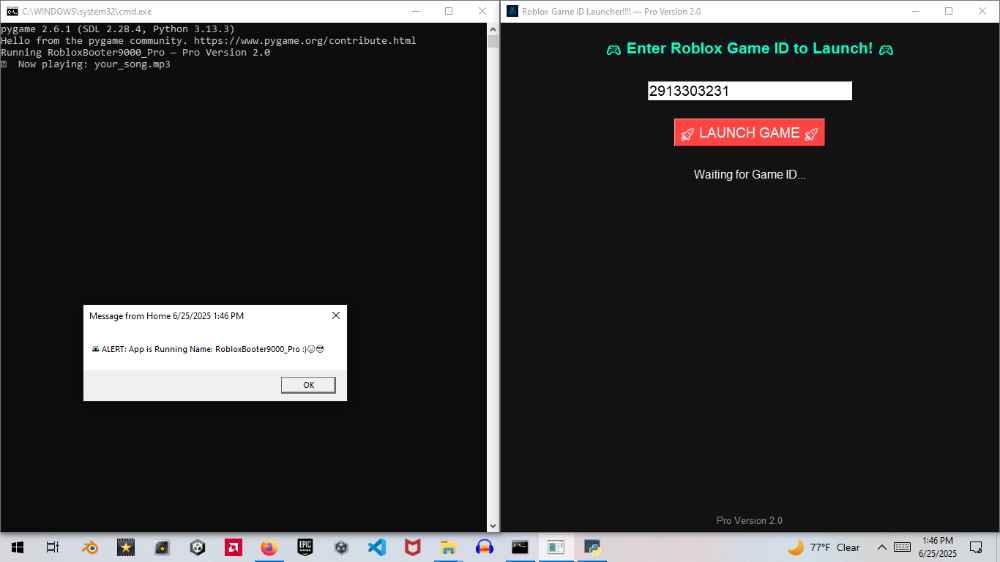The image size is (1000, 562).
Task: Open the Windows Start menu
Action: [x=17, y=547]
